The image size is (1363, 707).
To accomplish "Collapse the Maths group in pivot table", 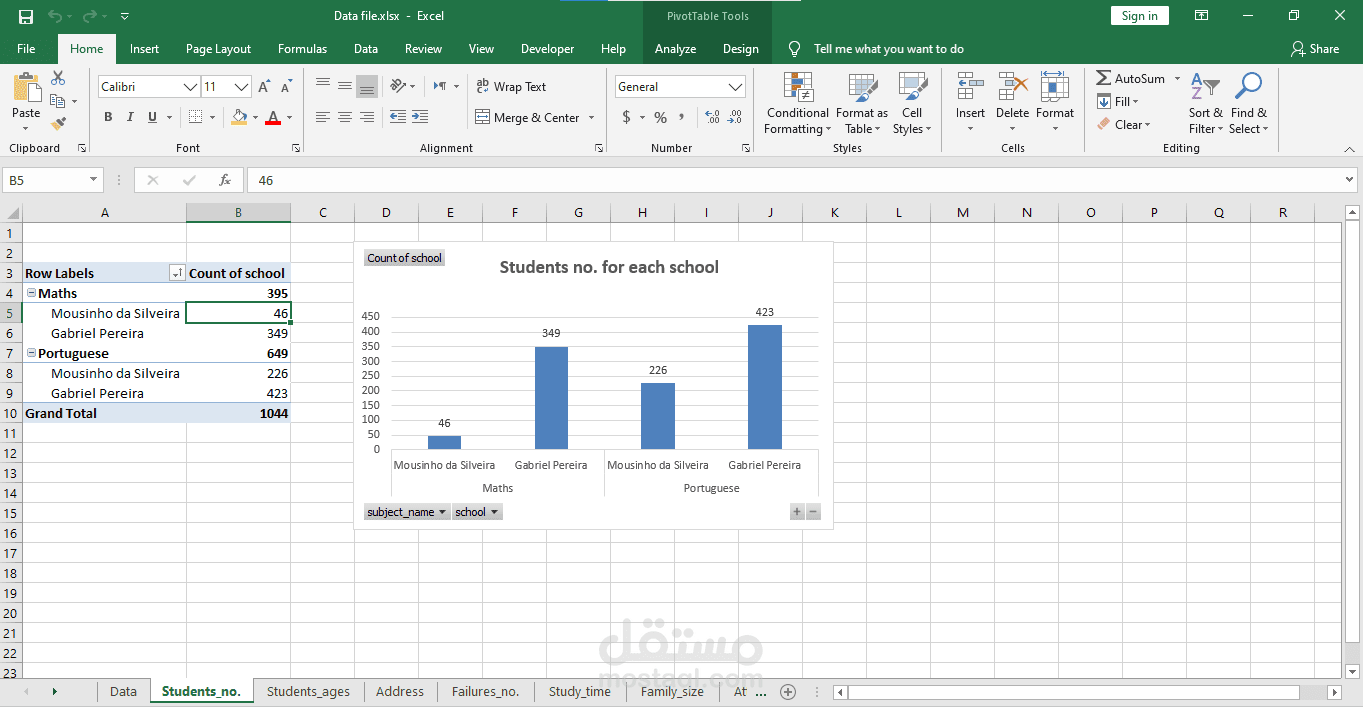I will (x=31, y=293).
